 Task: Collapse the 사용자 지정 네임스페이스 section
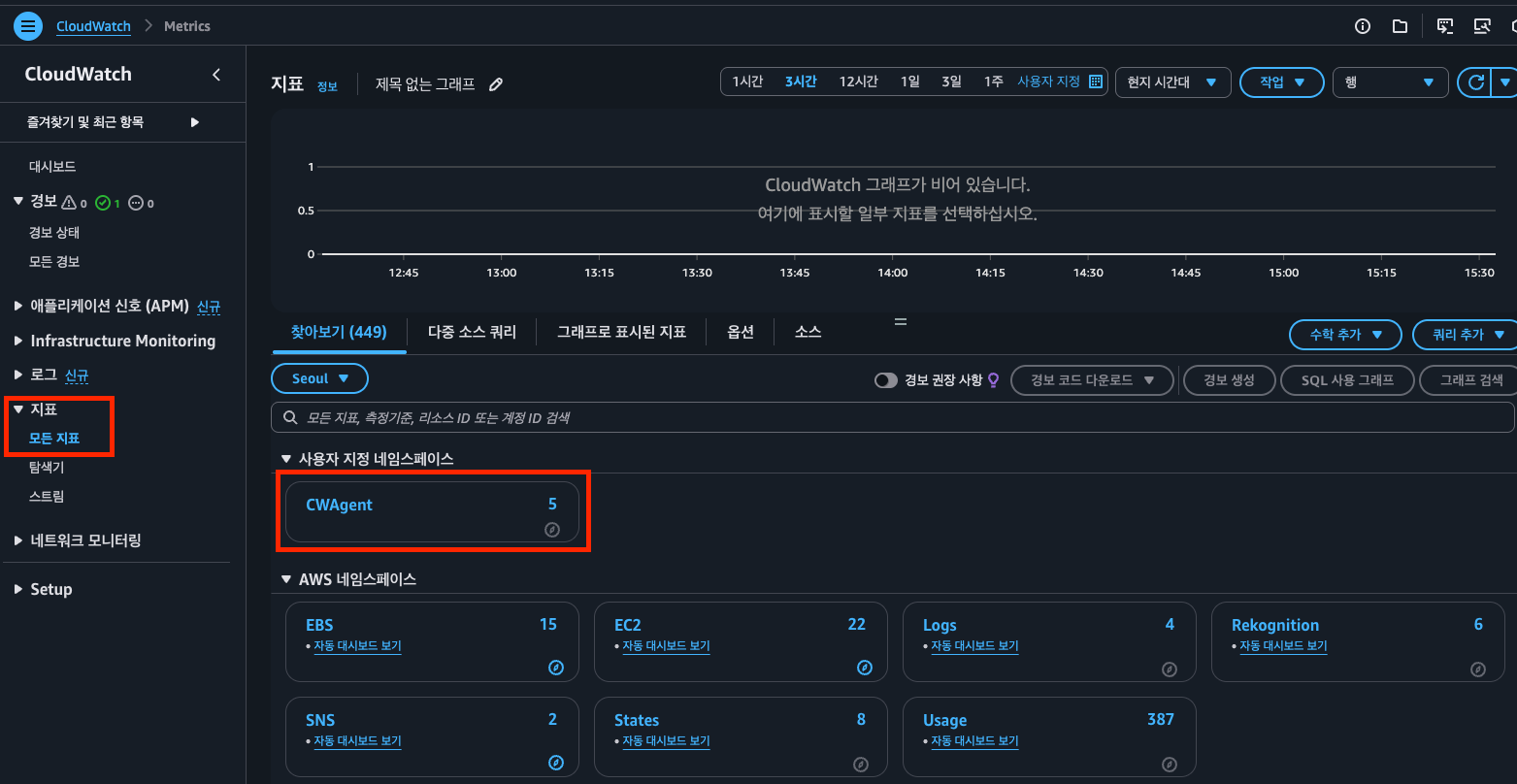coord(285,459)
